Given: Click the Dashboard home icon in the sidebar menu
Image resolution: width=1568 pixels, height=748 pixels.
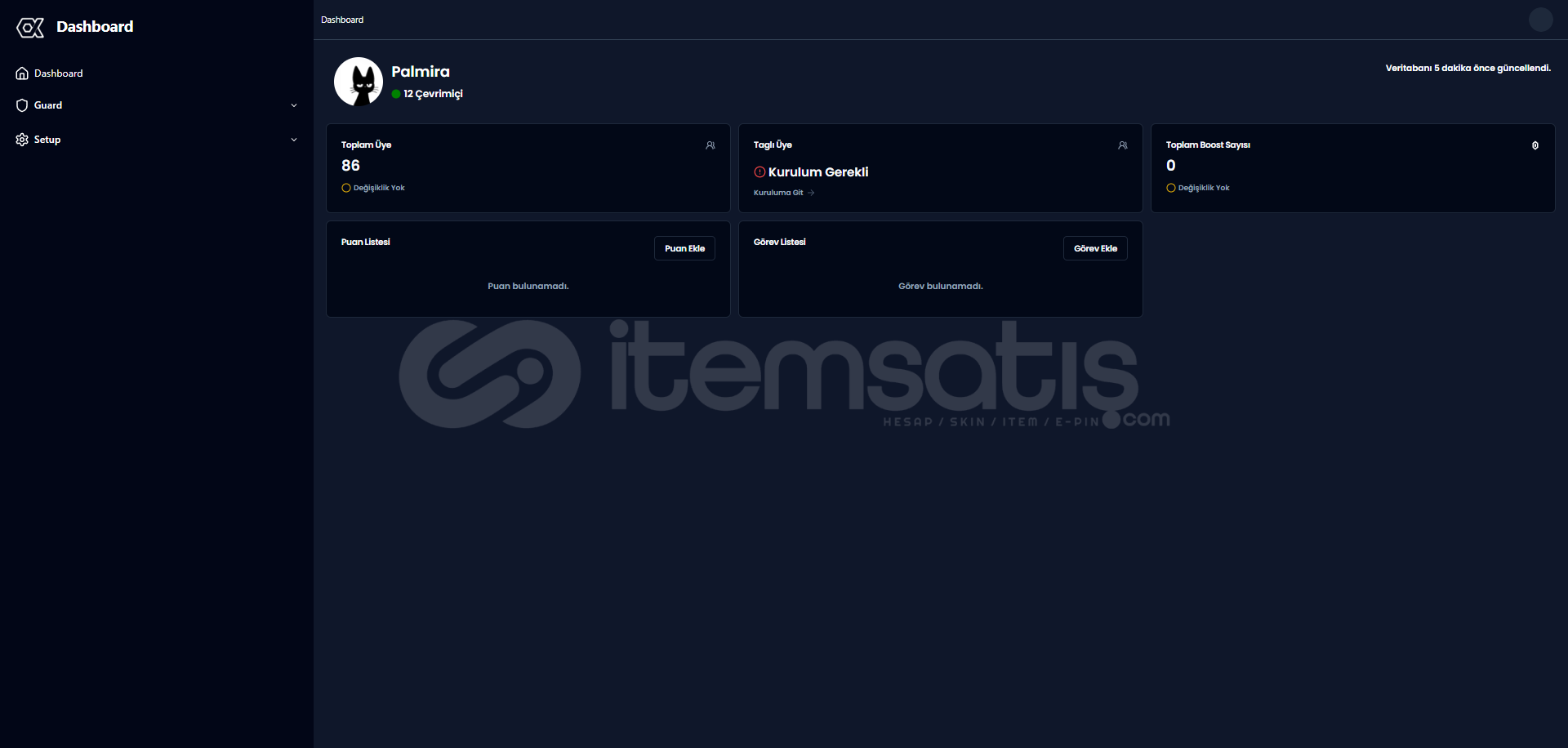Looking at the screenshot, I should pyautogui.click(x=22, y=73).
